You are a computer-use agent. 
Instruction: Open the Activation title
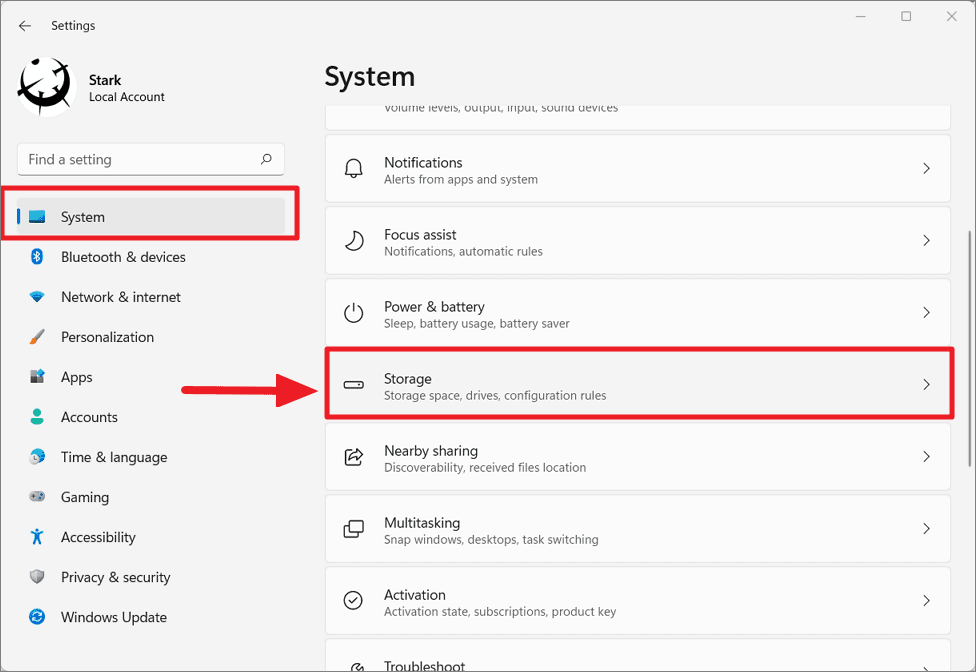(415, 595)
